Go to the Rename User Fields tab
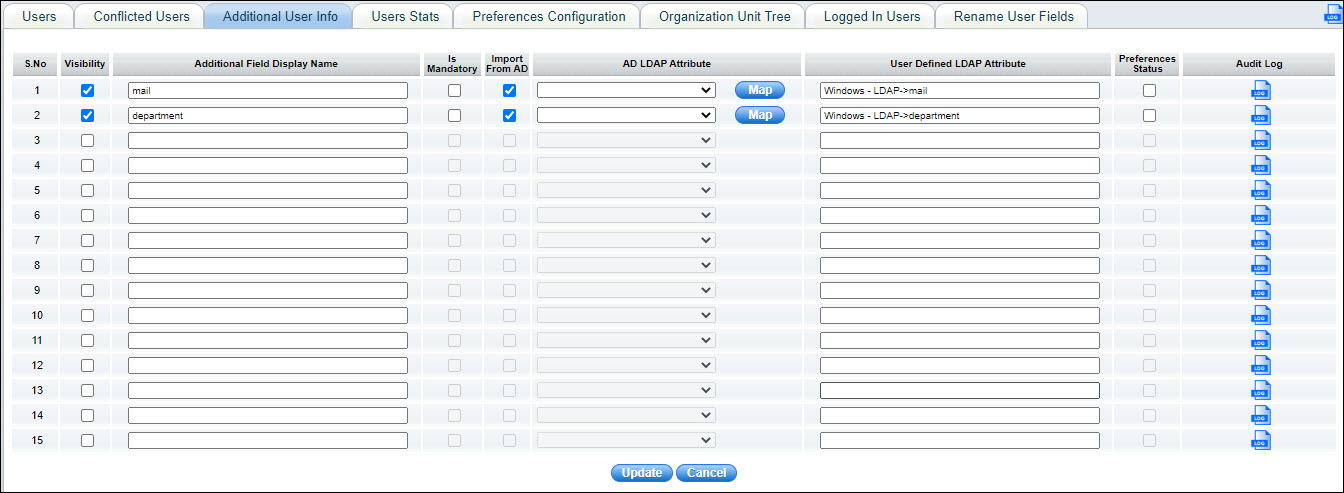 (x=1013, y=16)
